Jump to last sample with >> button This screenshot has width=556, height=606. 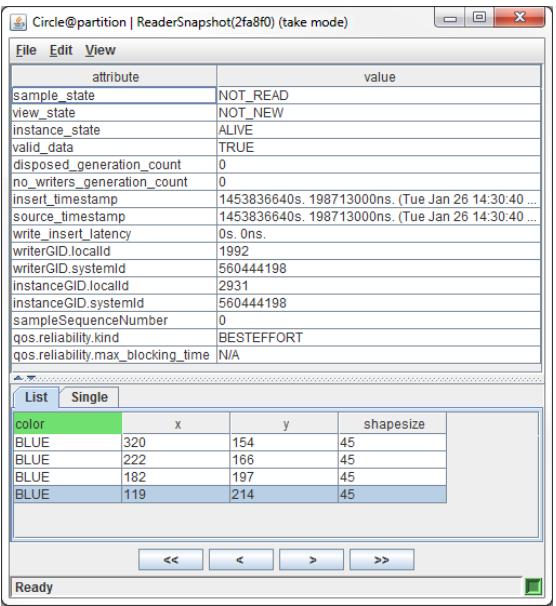382,560
